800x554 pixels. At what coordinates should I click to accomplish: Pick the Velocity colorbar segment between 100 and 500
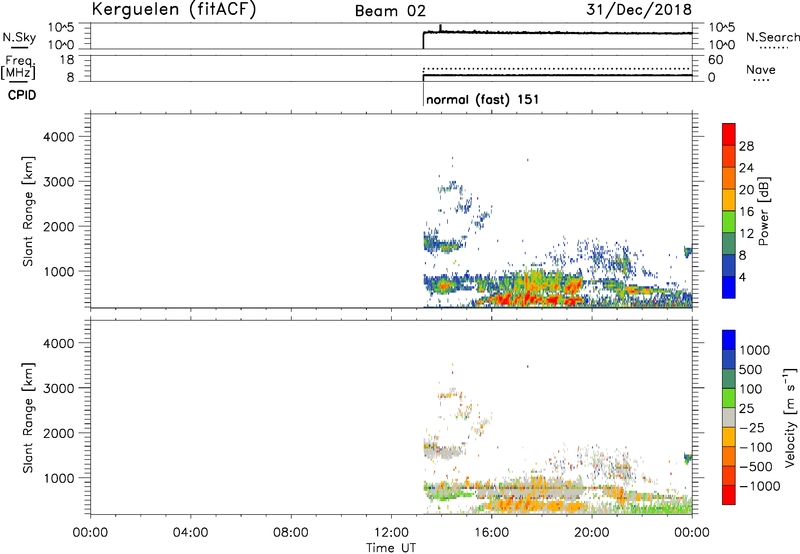[x=729, y=379]
